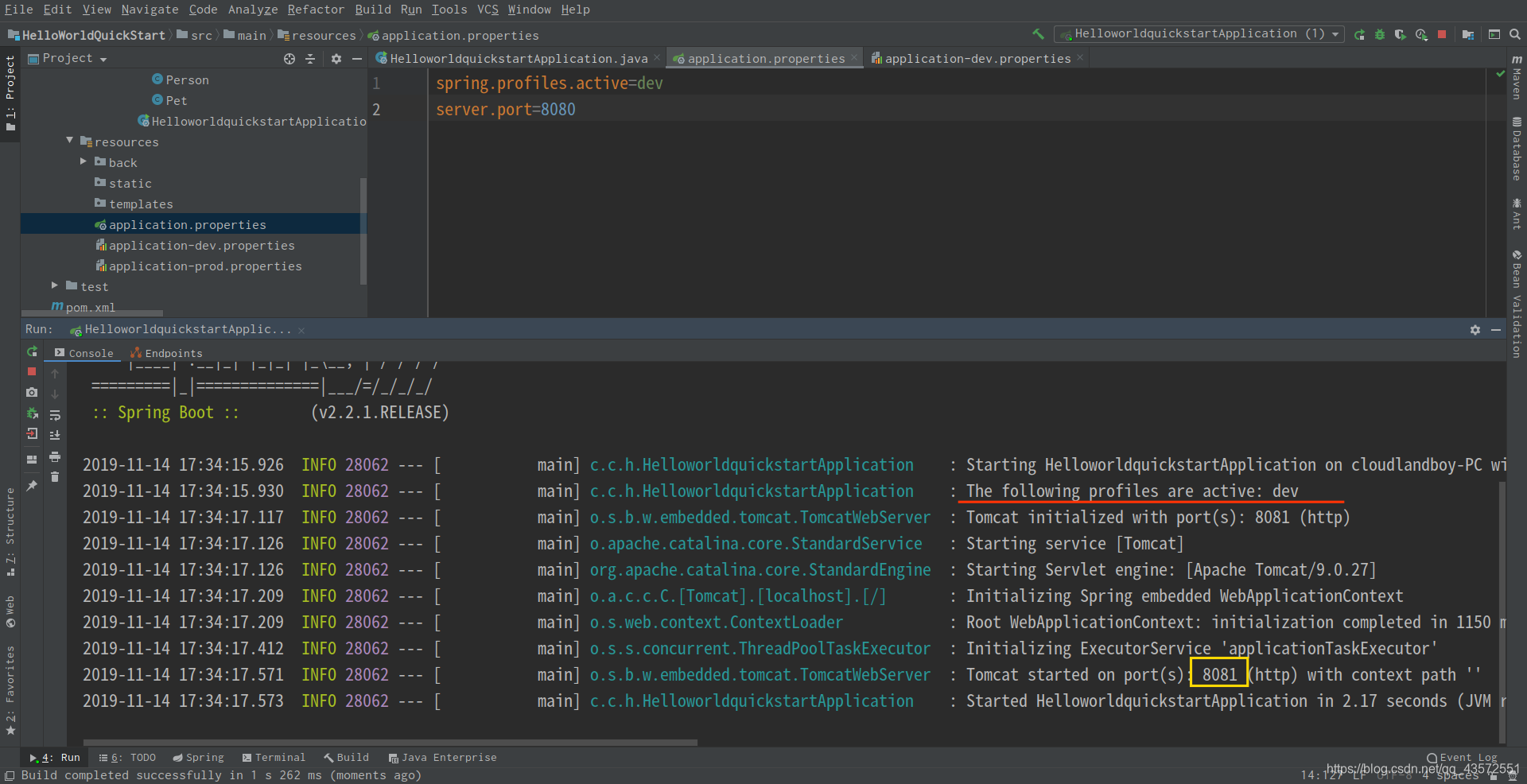Open the Refactor menu
Screen dimensions: 1527x784
[x=316, y=10]
